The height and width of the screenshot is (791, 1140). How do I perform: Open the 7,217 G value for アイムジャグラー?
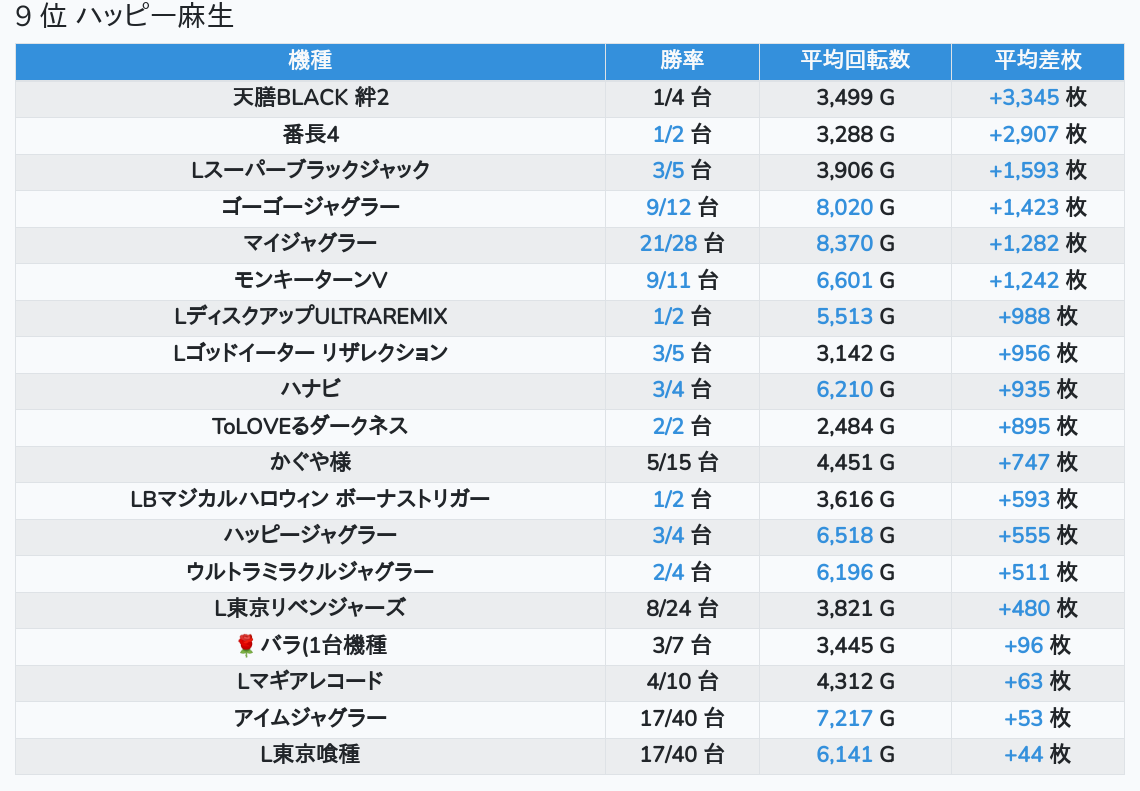tap(845, 718)
